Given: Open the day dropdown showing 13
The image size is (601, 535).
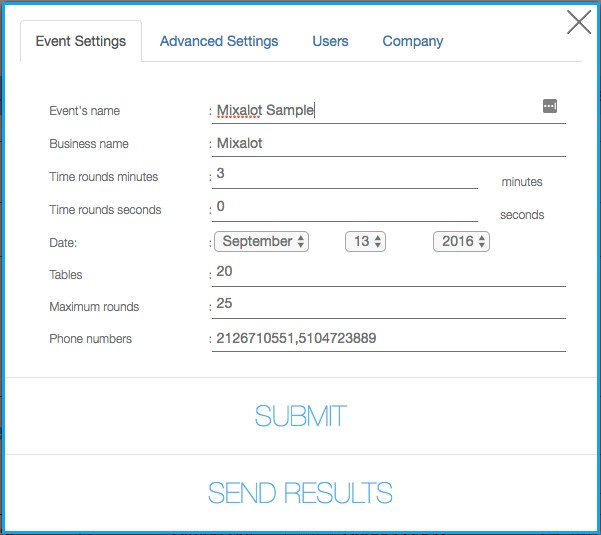Looking at the screenshot, I should tap(365, 241).
